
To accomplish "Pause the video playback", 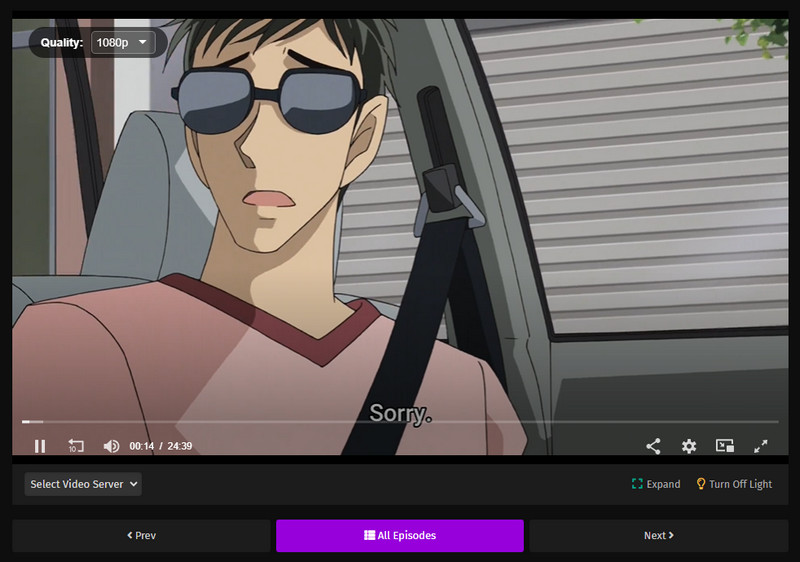I will coord(40,446).
